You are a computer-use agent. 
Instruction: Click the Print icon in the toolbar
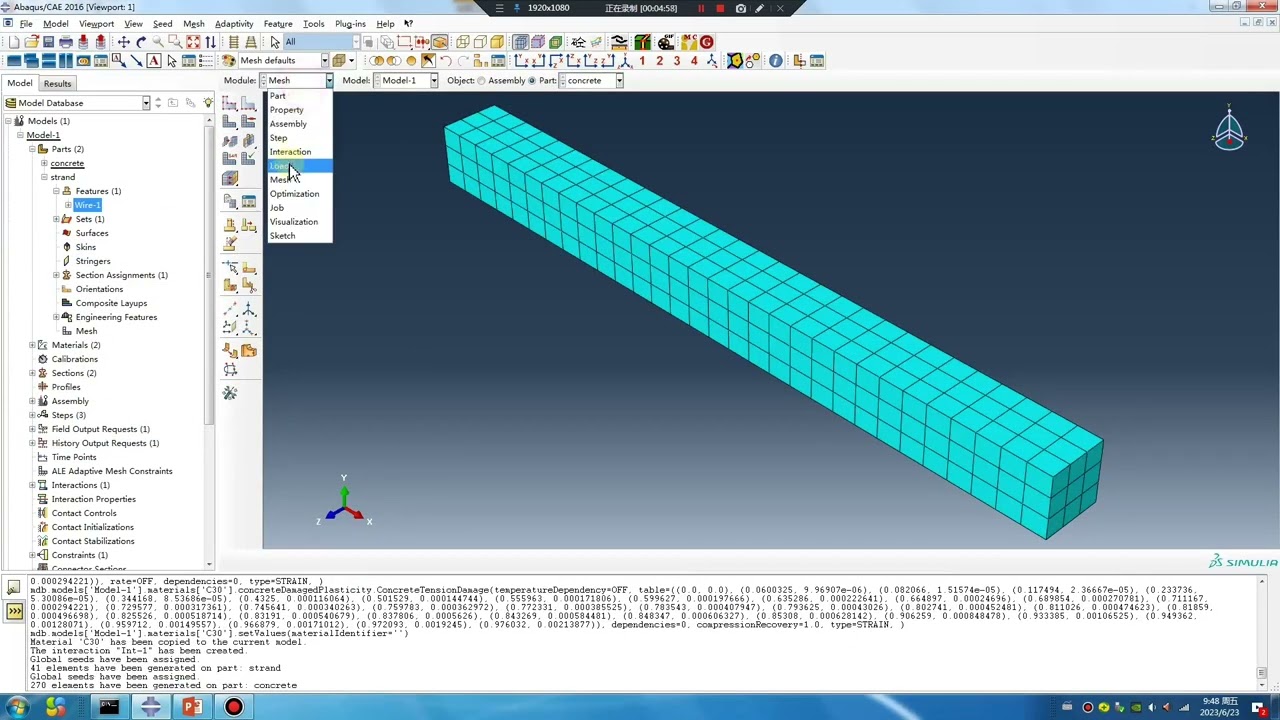coord(66,42)
